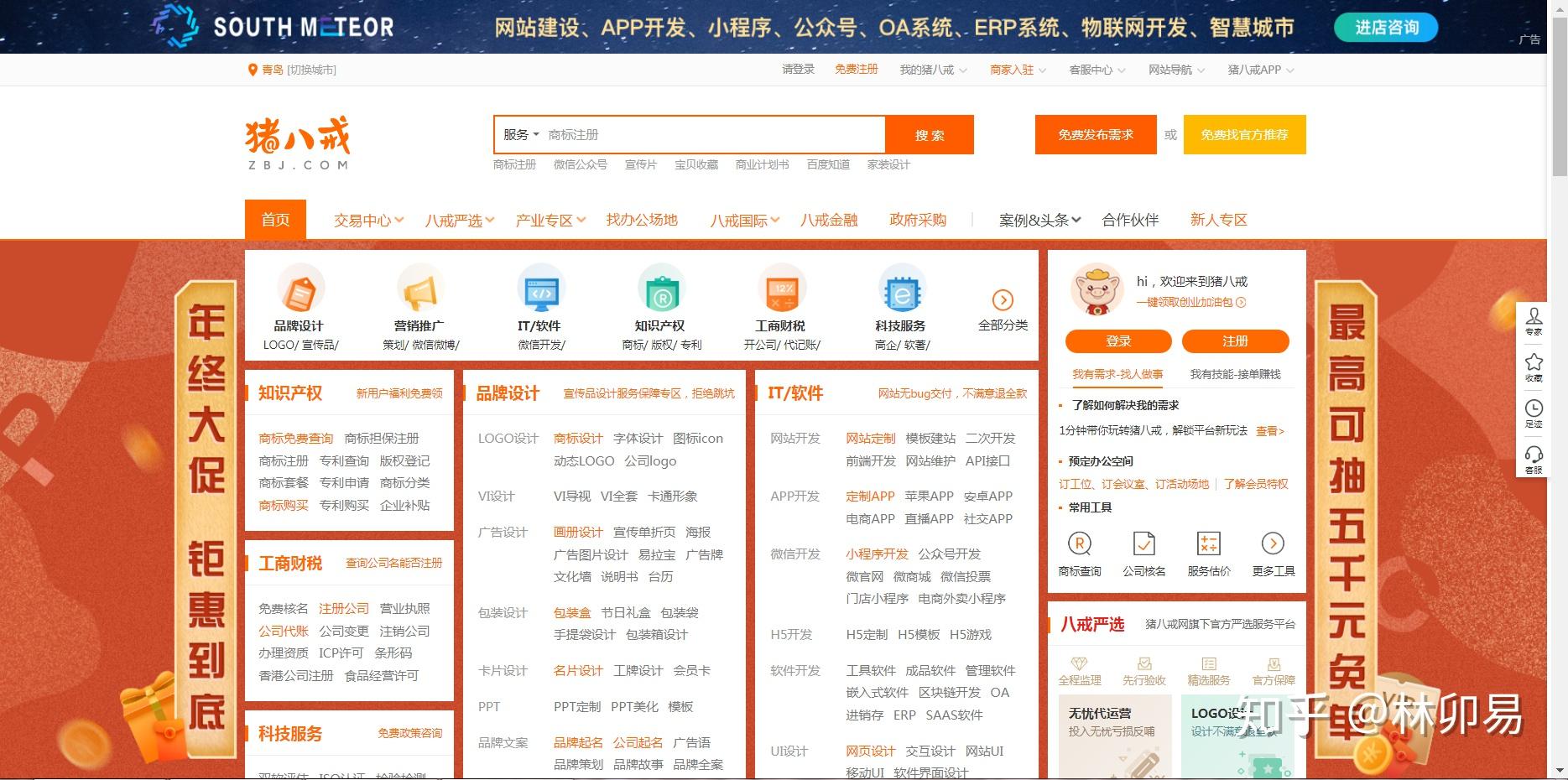This screenshot has height=780, width=1568.
Task: Open the 工商财税 category icon
Action: tap(781, 289)
